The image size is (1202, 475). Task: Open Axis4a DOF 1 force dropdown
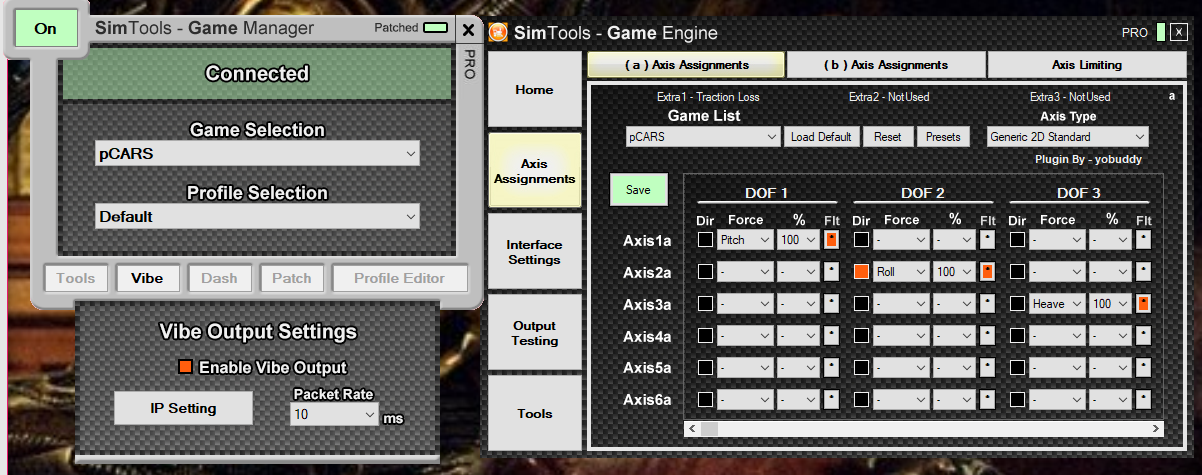pos(745,336)
